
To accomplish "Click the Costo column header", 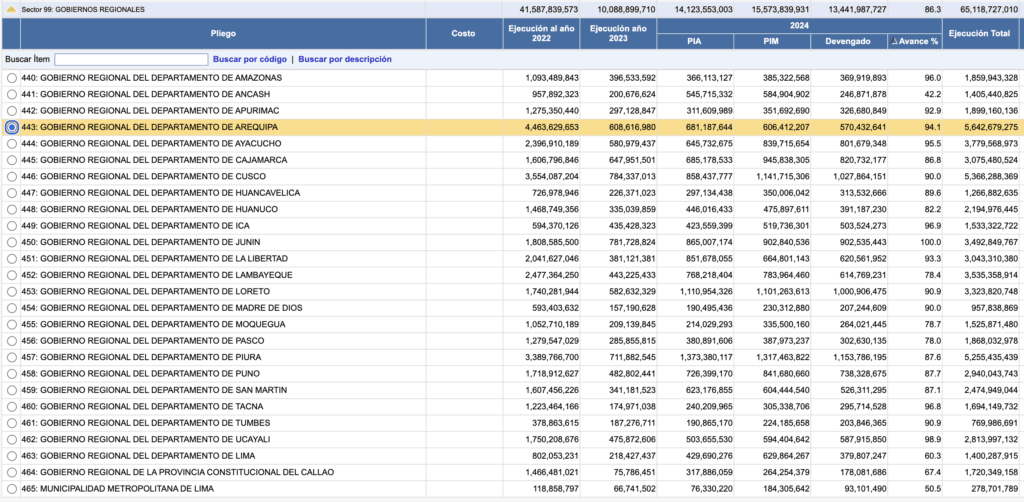I will pyautogui.click(x=463, y=34).
